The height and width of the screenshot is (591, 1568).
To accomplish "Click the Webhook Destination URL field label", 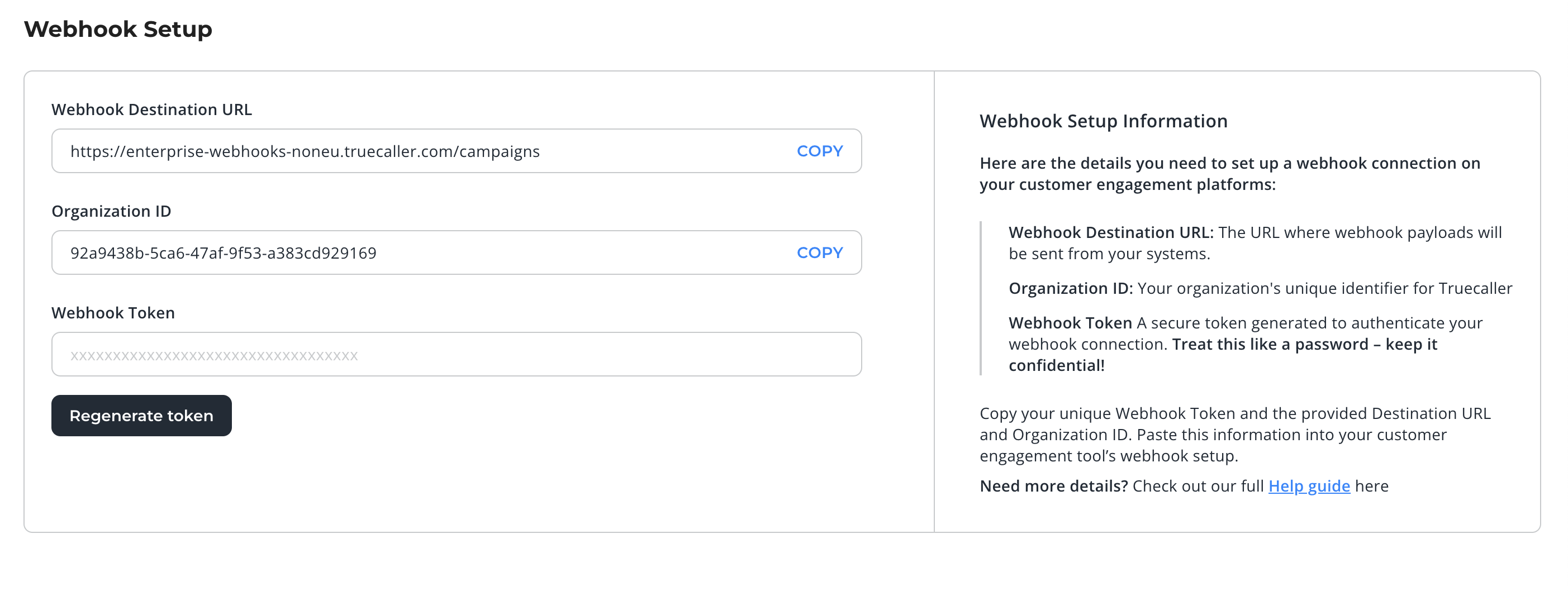I will point(151,109).
